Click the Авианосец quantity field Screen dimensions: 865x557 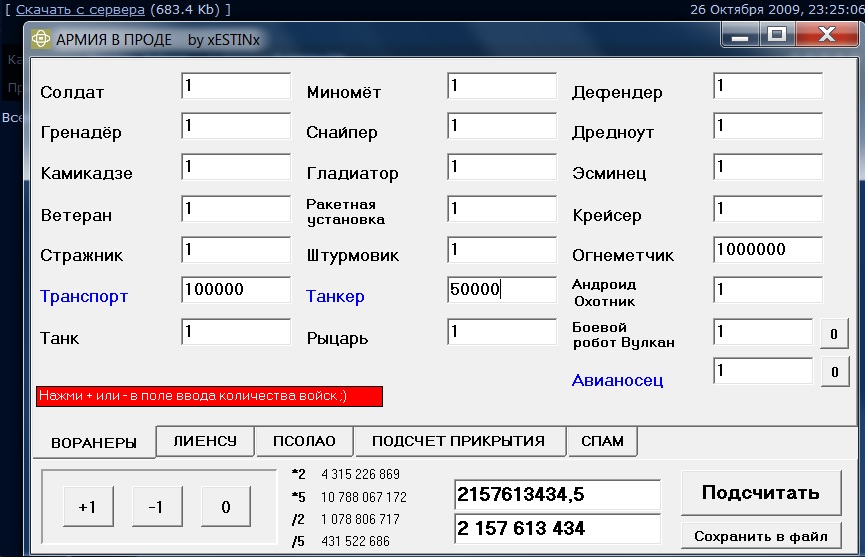tap(763, 371)
